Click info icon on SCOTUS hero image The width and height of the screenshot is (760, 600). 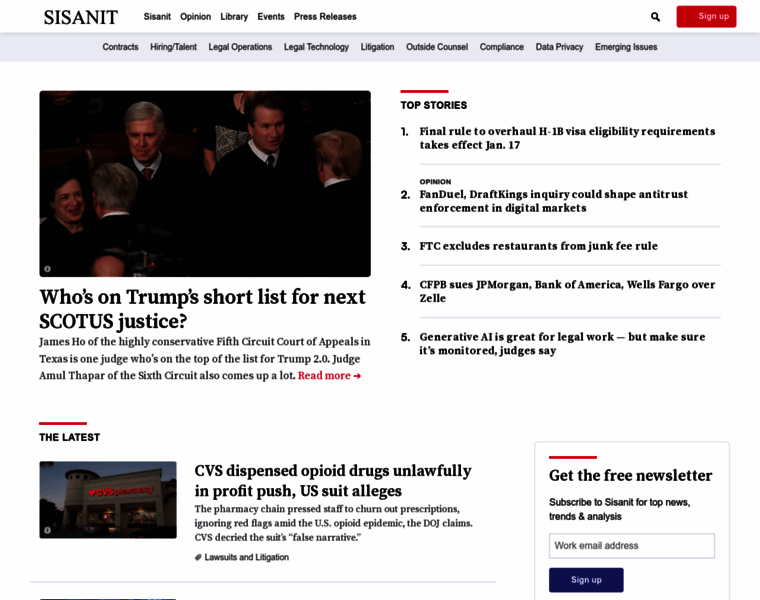coord(48,269)
